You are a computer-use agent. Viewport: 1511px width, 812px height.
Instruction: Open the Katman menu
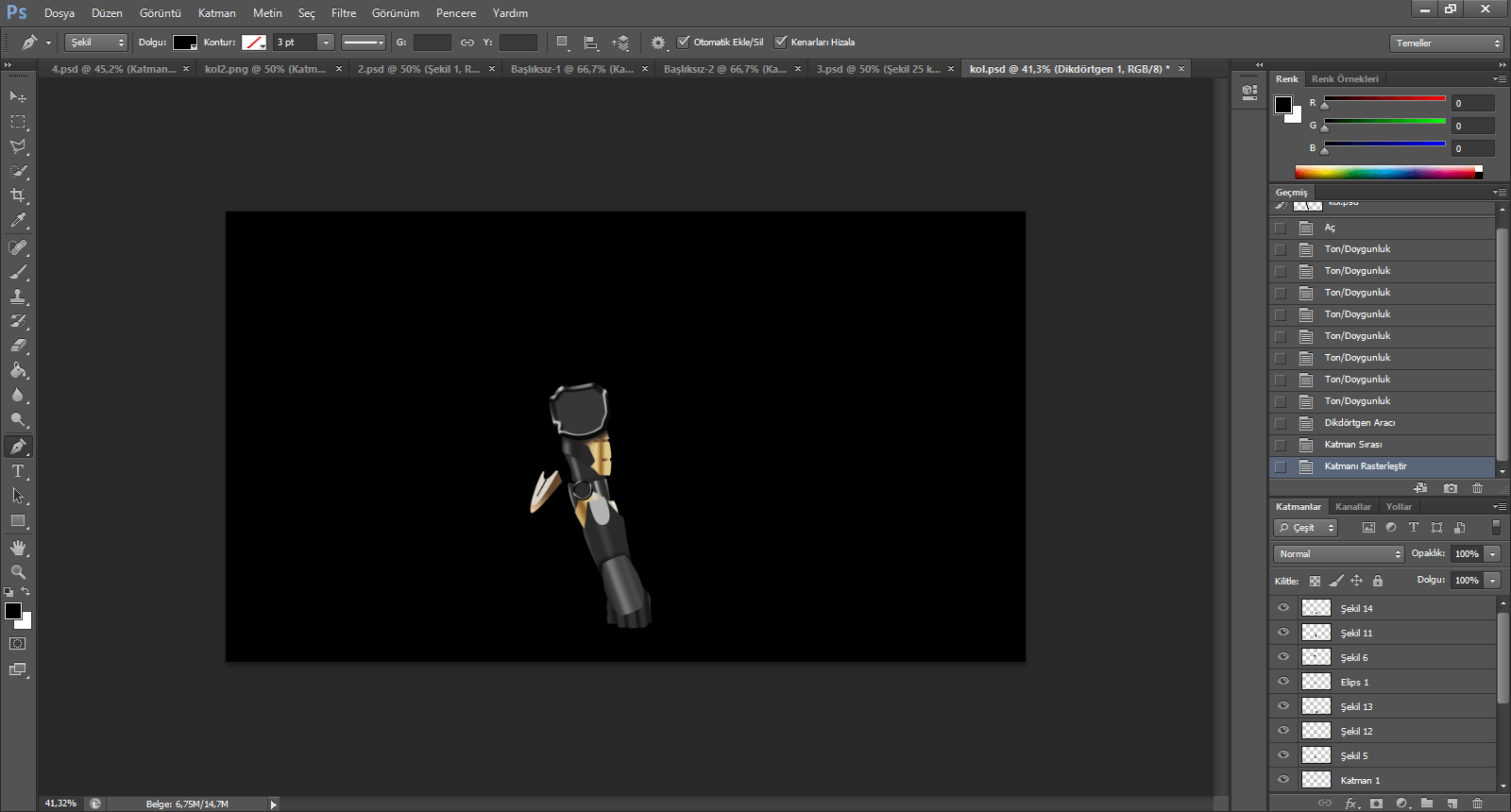coord(217,13)
